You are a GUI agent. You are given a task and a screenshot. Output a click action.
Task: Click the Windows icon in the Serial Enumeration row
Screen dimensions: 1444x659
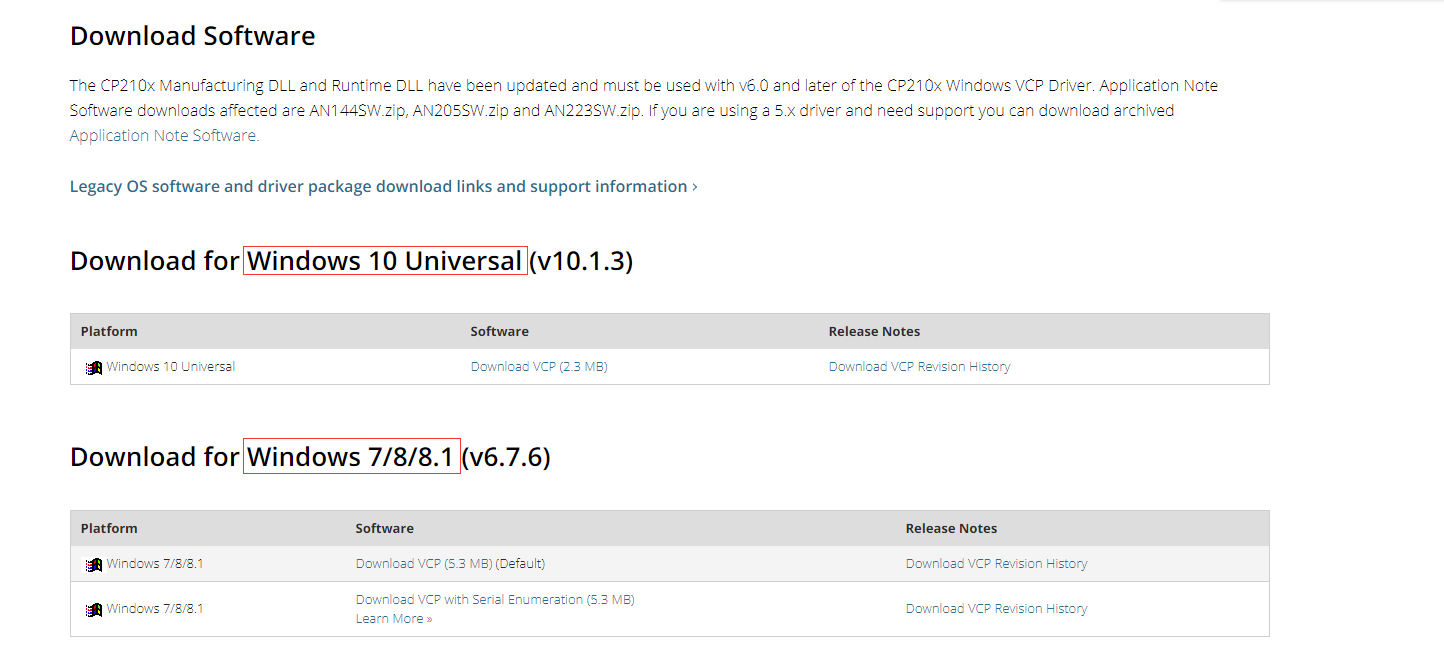(94, 610)
